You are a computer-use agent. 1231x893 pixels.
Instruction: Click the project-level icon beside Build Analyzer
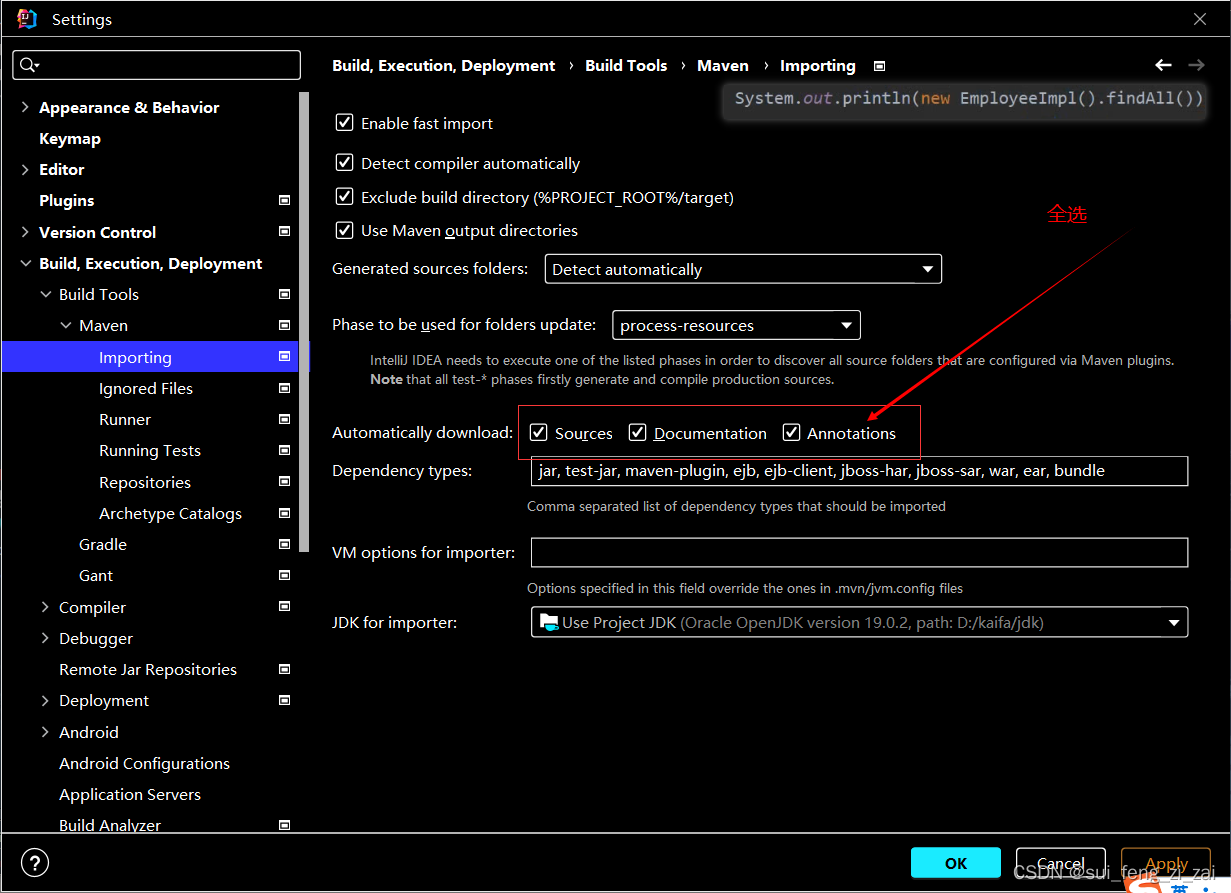click(284, 825)
